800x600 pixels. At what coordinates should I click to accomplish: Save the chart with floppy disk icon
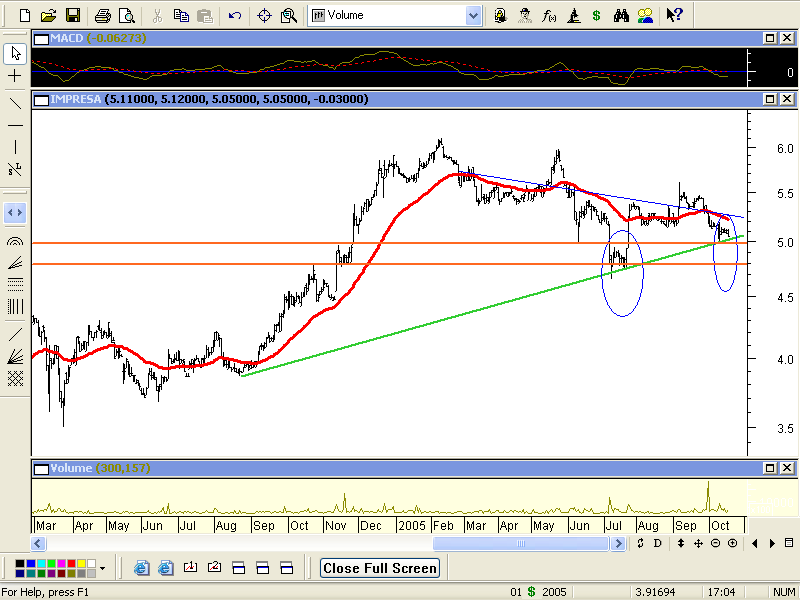pyautogui.click(x=73, y=16)
